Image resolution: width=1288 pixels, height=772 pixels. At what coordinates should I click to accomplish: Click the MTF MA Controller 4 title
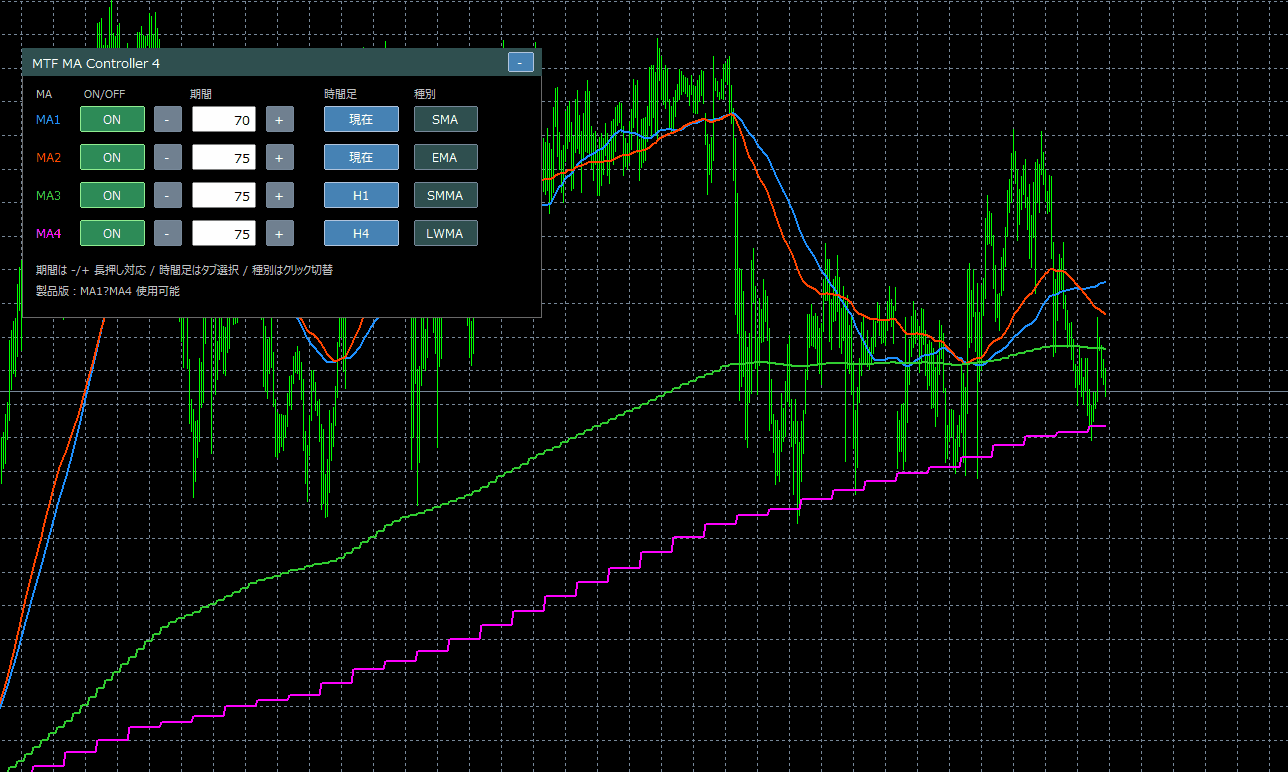(96, 63)
